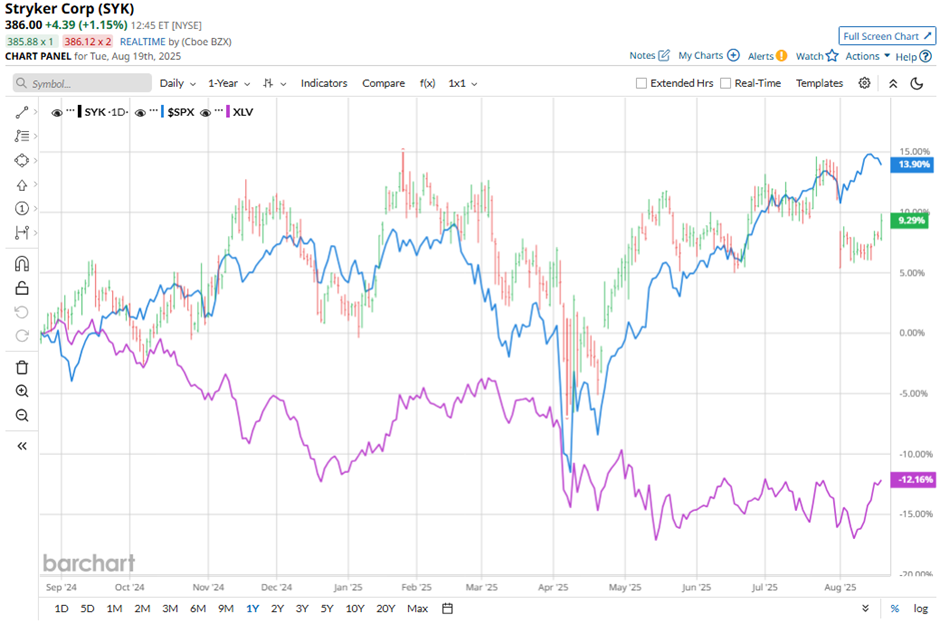940x623 pixels.
Task: Open the Templates menu
Action: 819,83
